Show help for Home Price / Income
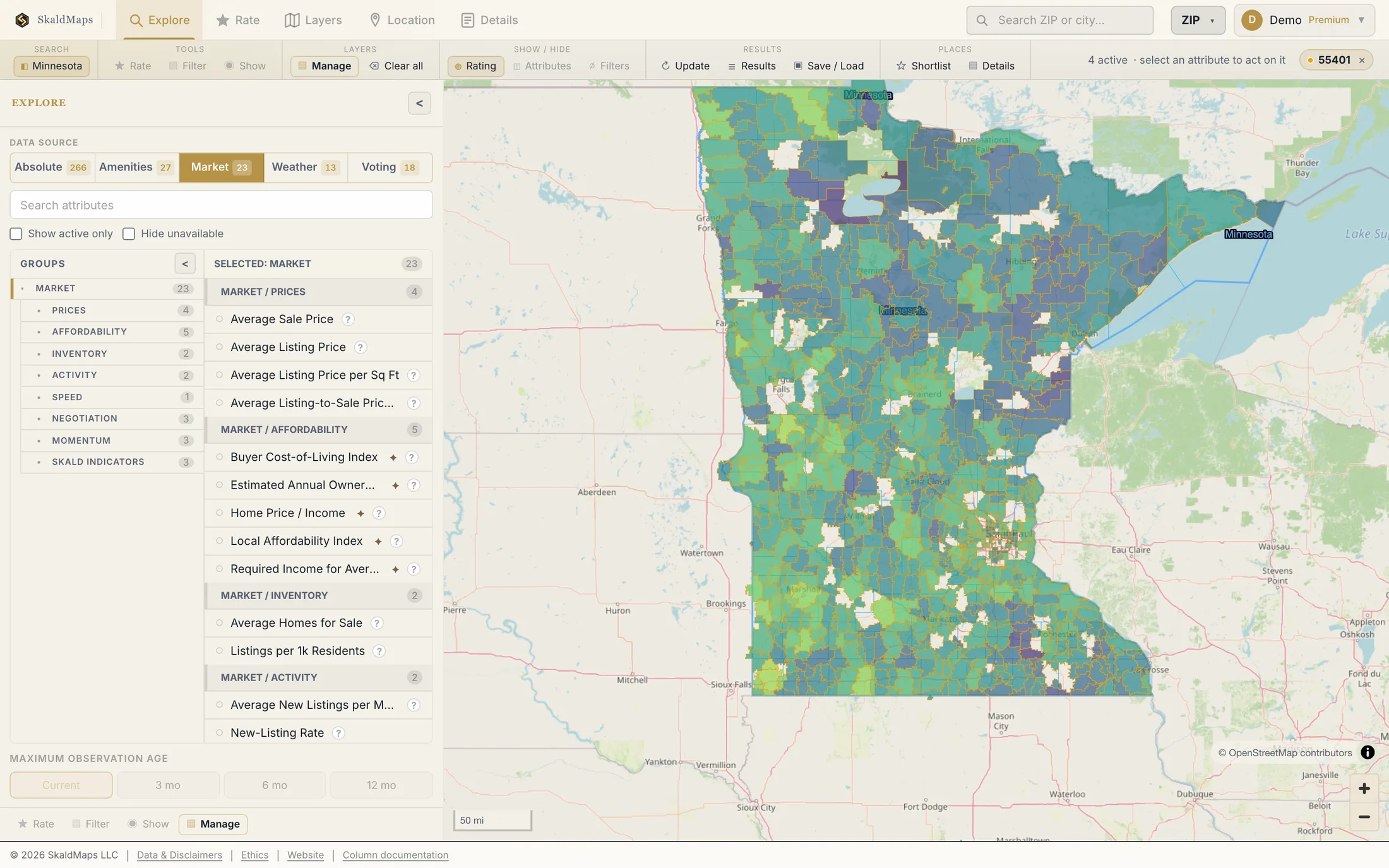1389x868 pixels. point(379,513)
